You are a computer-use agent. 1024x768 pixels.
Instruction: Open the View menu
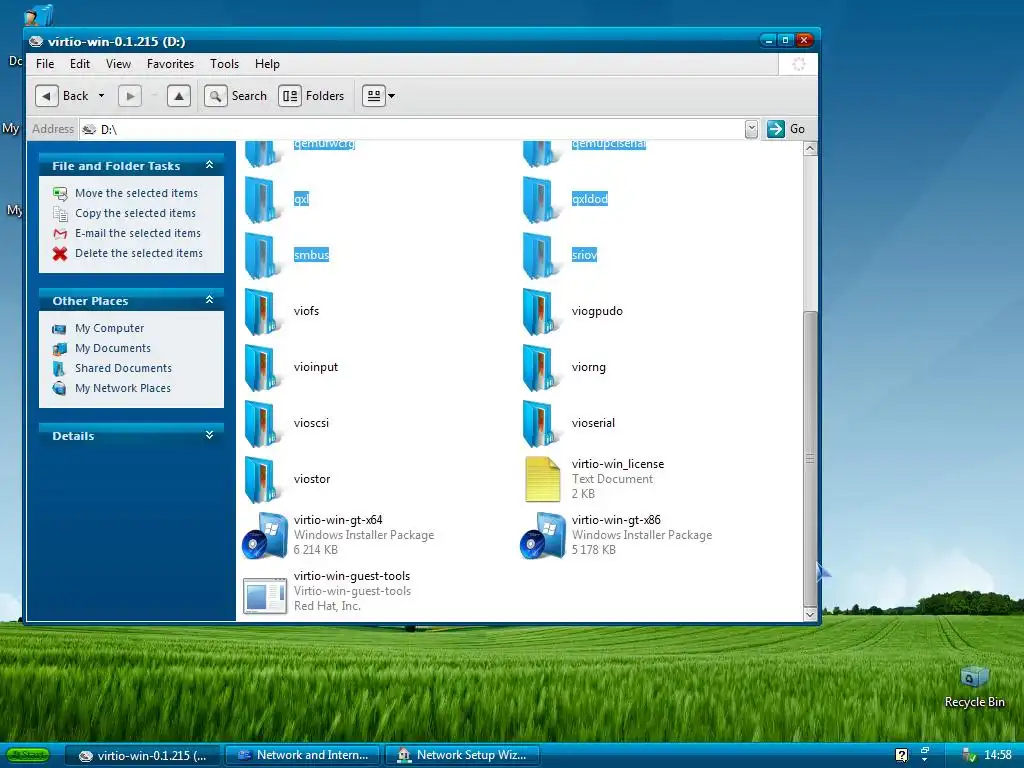pos(118,64)
